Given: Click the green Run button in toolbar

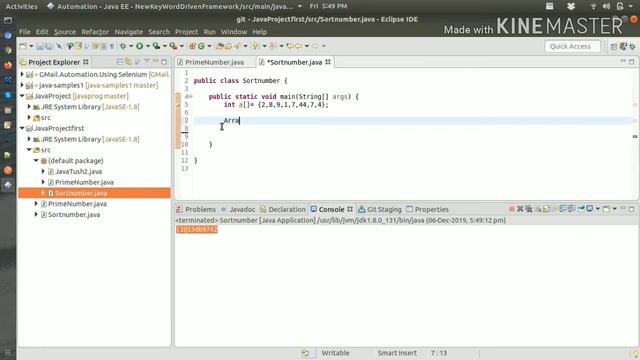Looking at the screenshot, I should coord(139,46).
